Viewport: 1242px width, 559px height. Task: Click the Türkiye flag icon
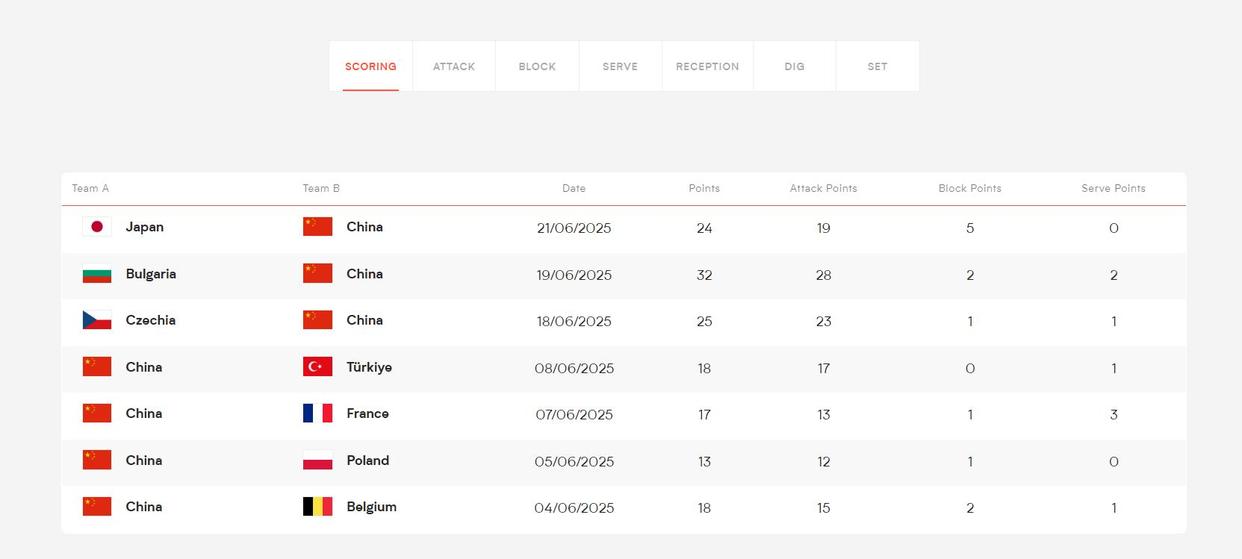pyautogui.click(x=318, y=367)
